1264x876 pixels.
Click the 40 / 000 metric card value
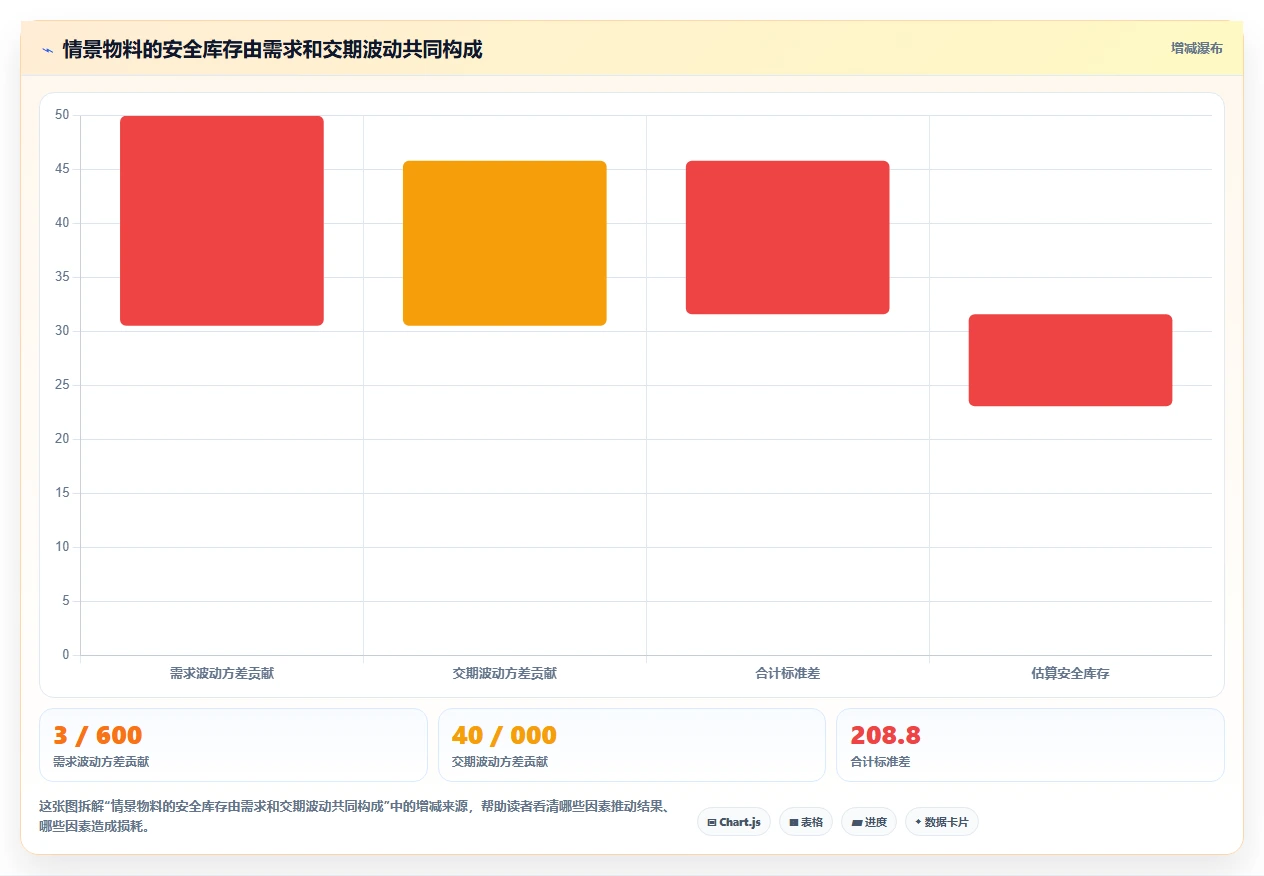(x=504, y=735)
